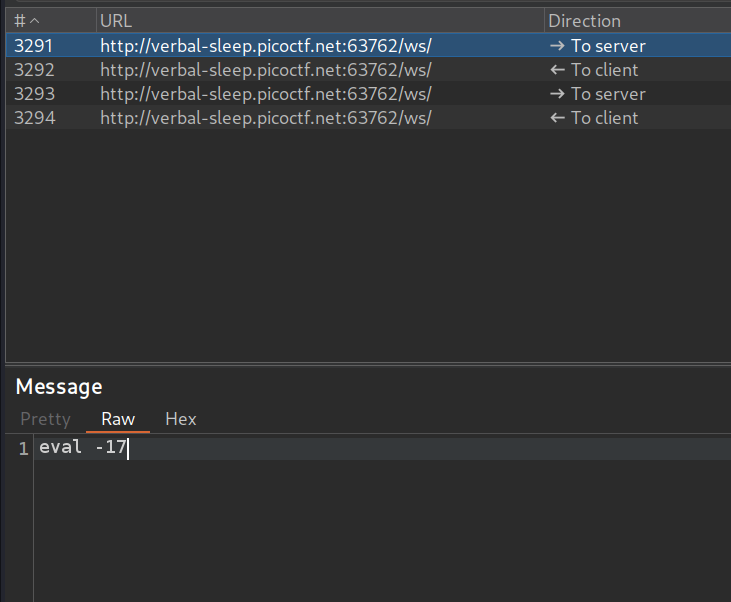Switch to the Pretty message view tab
Viewport: 731px width, 602px height.
tap(45, 419)
